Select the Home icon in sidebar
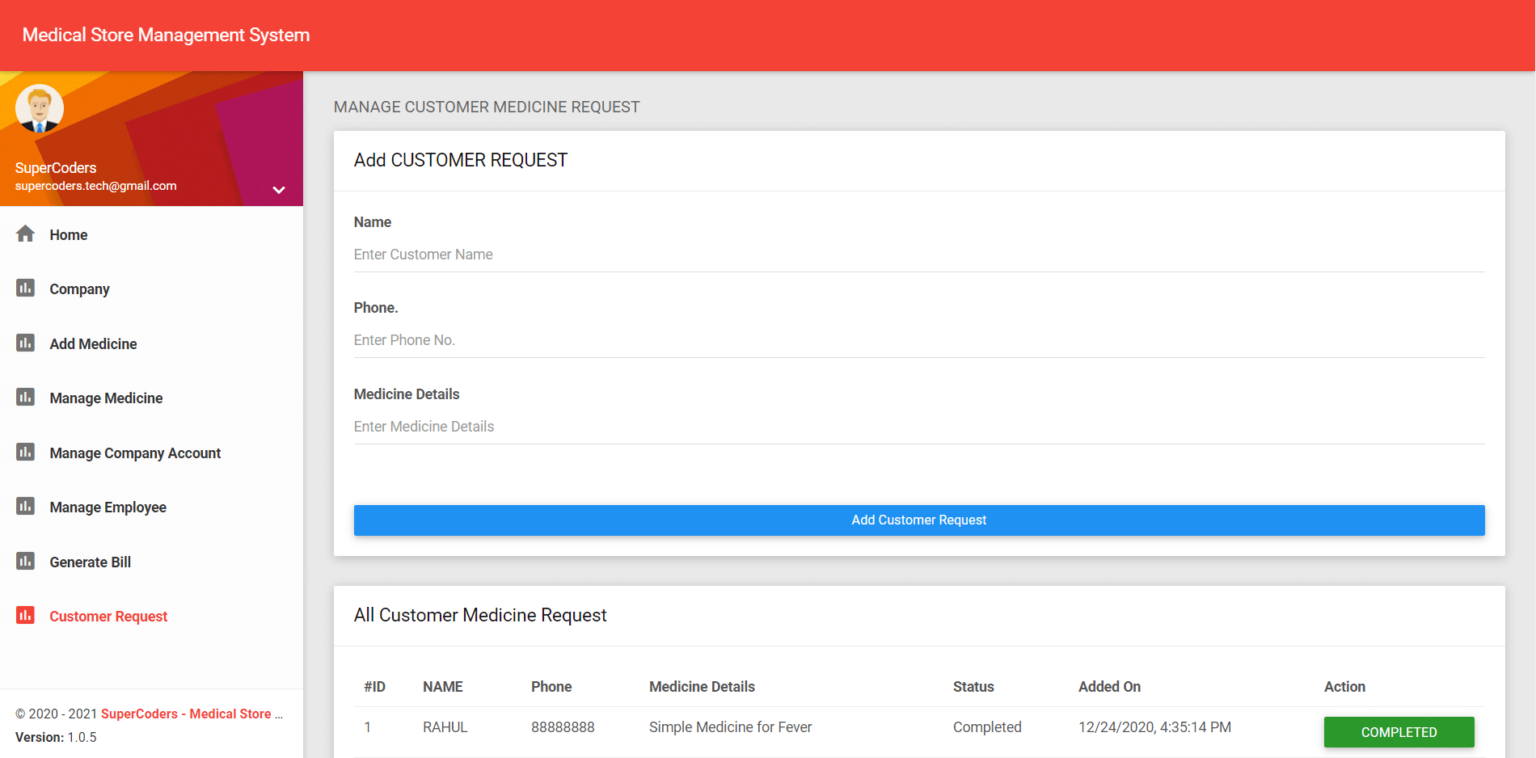Viewport: 1536px width, 758px height. coord(26,234)
